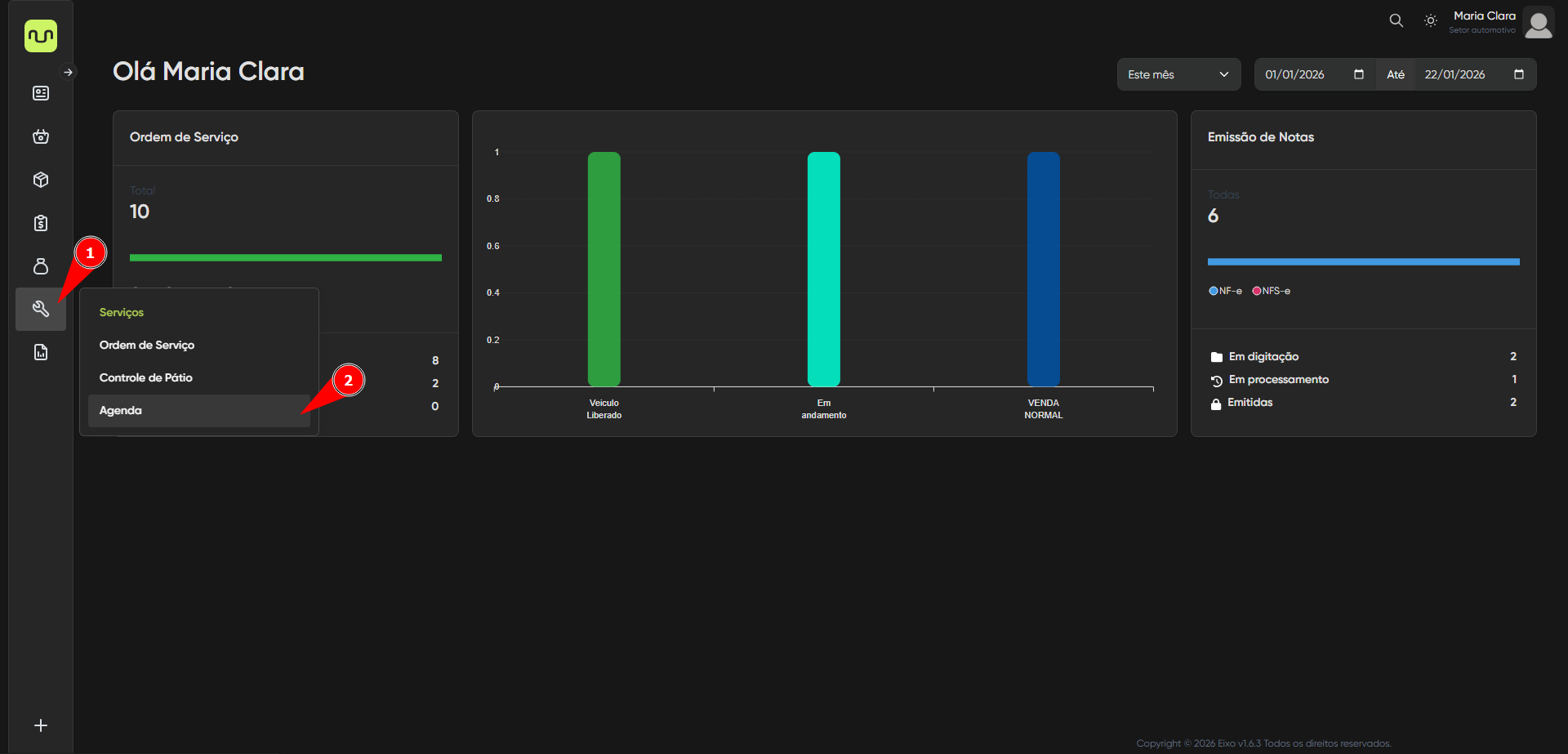Open the reports document chart icon
Screen dimensions: 1568x754
click(x=41, y=352)
